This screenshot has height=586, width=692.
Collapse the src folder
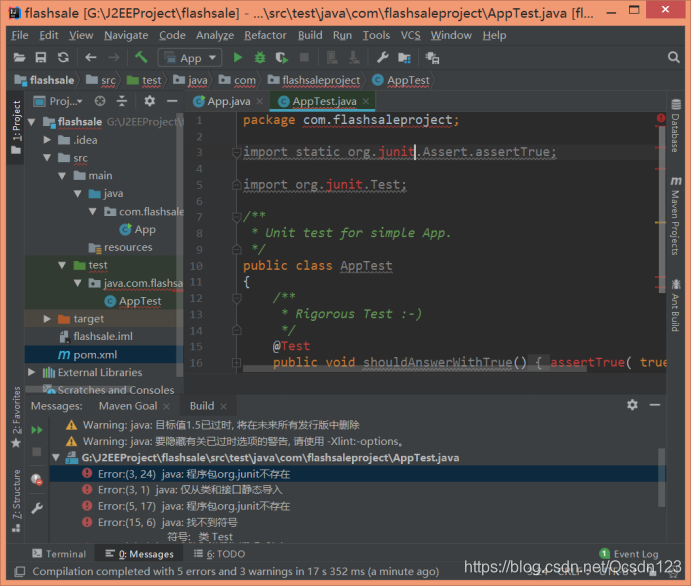point(47,158)
